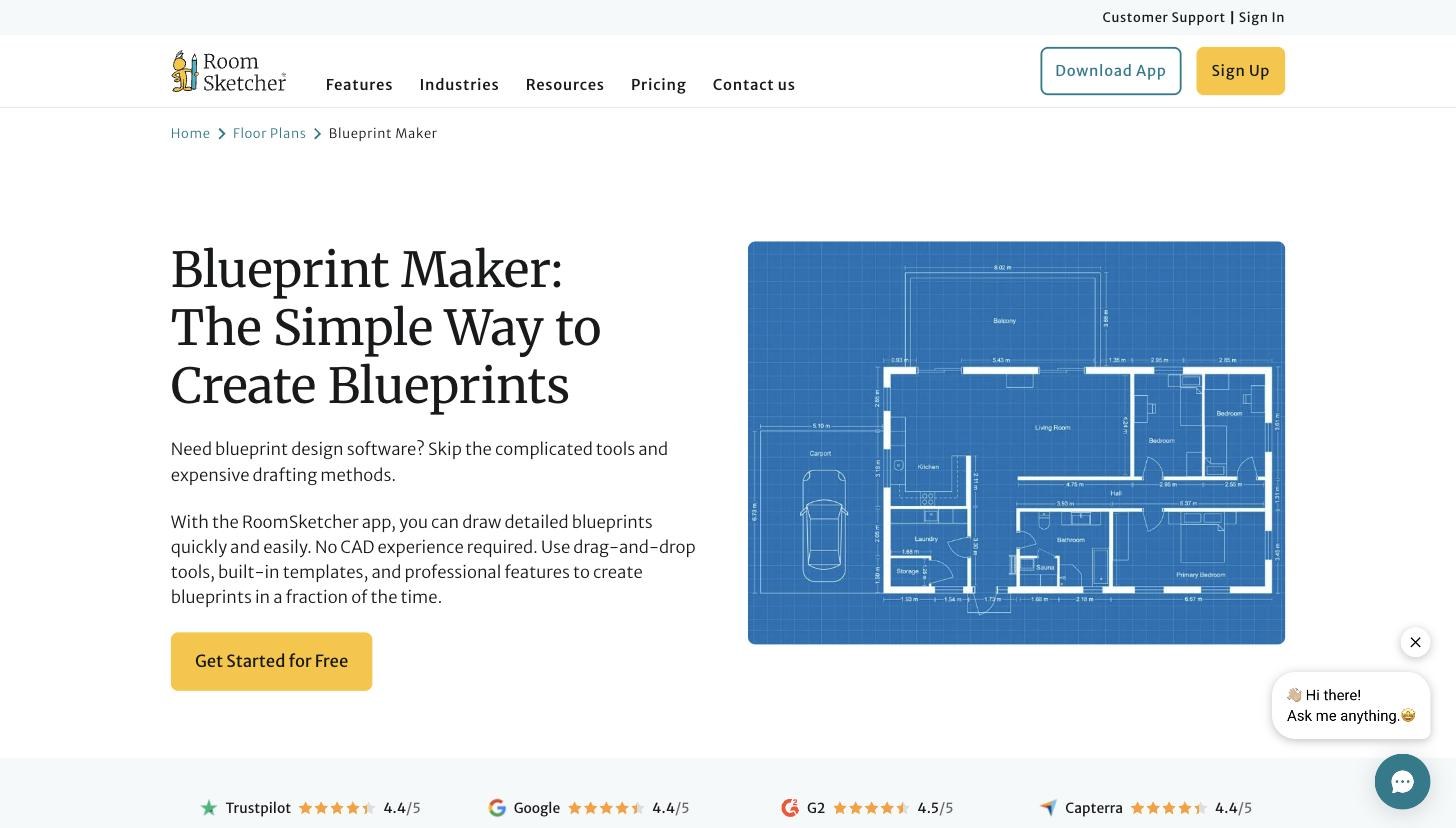Click the G2 rating label
The image size is (1456, 828).
coord(816,808)
